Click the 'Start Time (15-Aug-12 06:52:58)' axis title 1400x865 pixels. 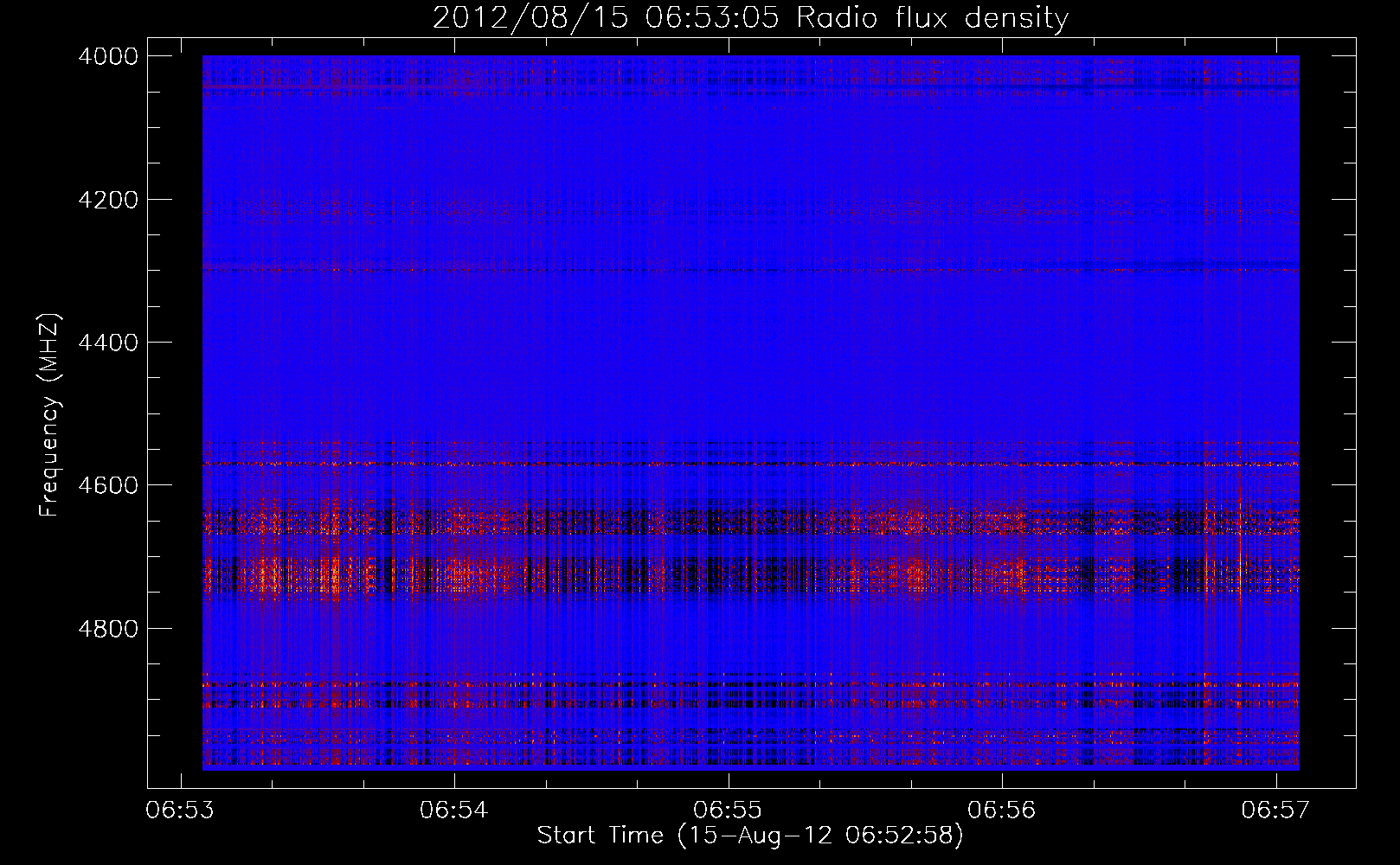coord(750,836)
